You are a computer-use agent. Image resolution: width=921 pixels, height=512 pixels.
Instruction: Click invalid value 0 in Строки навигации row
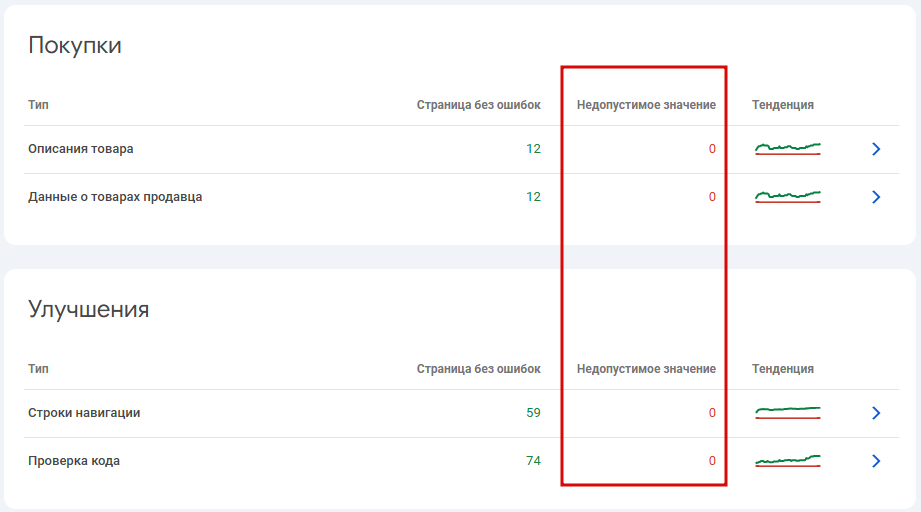[x=712, y=413]
